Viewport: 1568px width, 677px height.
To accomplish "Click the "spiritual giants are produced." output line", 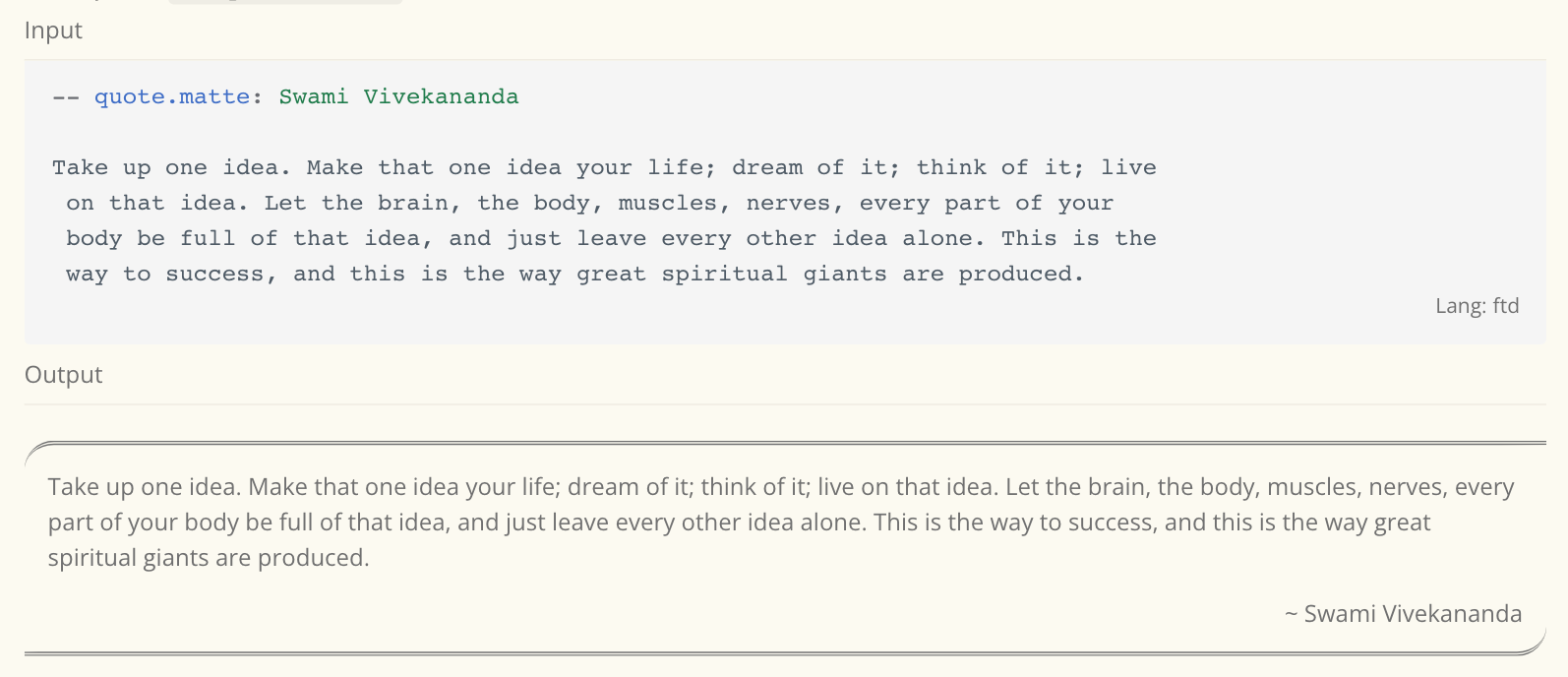I will coord(209,558).
